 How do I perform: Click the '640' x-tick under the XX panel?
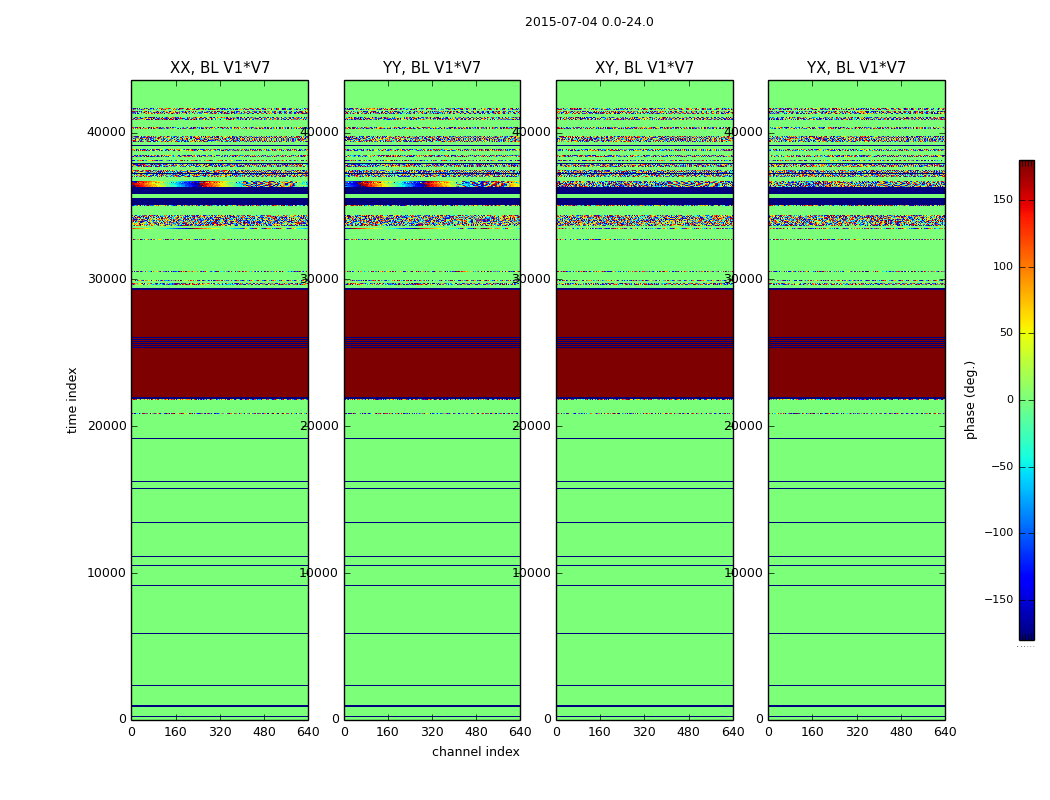tap(308, 732)
